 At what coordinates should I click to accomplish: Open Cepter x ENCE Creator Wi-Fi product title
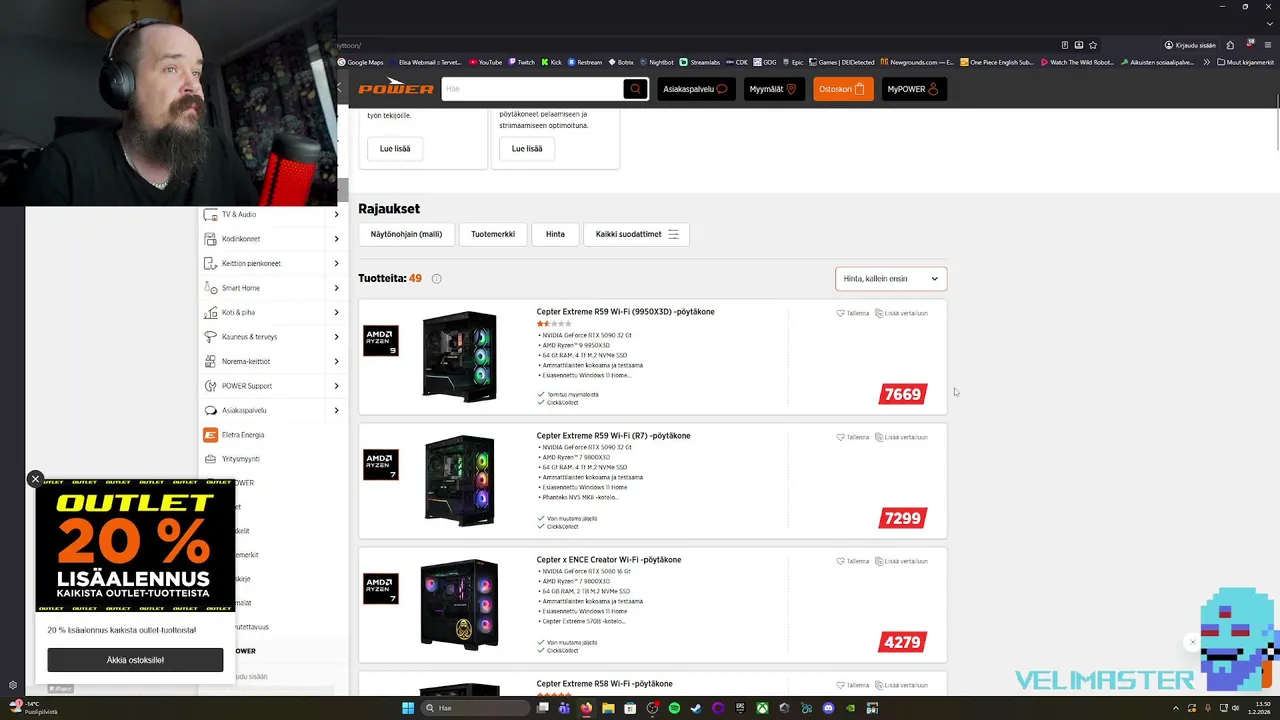pyautogui.click(x=609, y=560)
